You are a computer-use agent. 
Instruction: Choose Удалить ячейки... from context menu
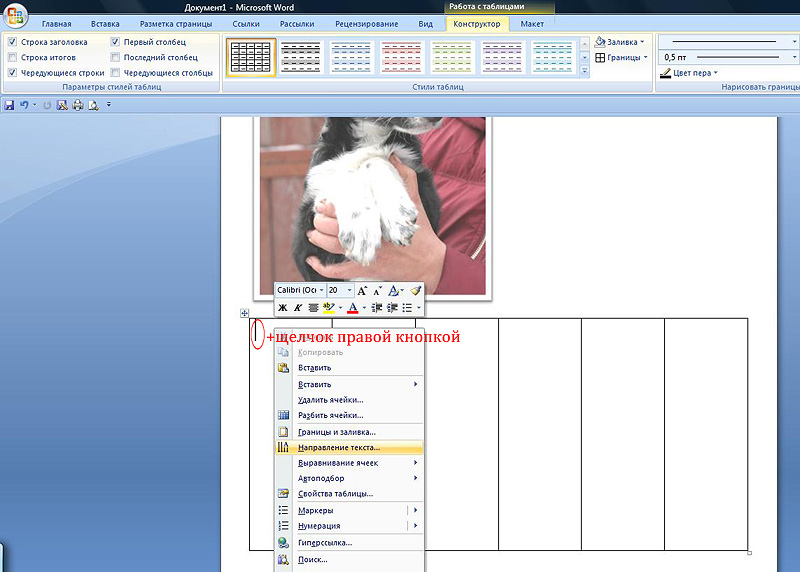click(x=349, y=400)
